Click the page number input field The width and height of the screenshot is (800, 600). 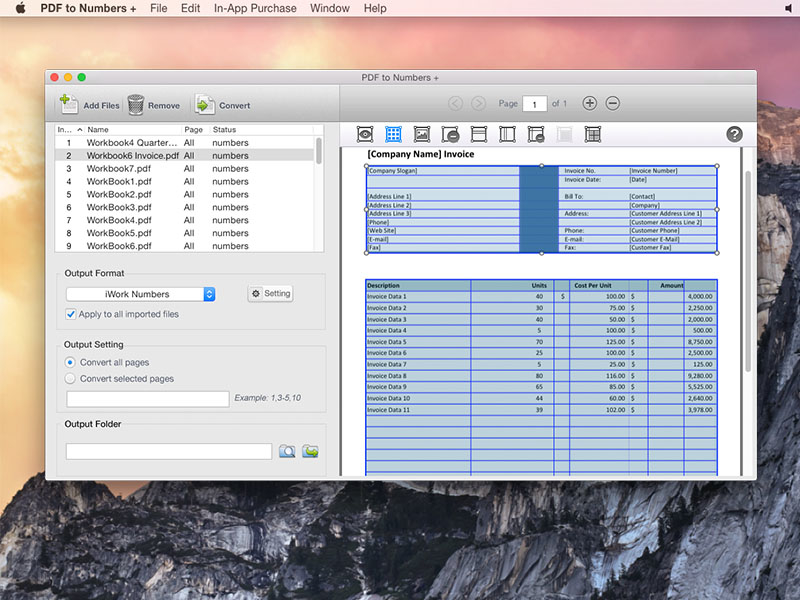[x=535, y=104]
